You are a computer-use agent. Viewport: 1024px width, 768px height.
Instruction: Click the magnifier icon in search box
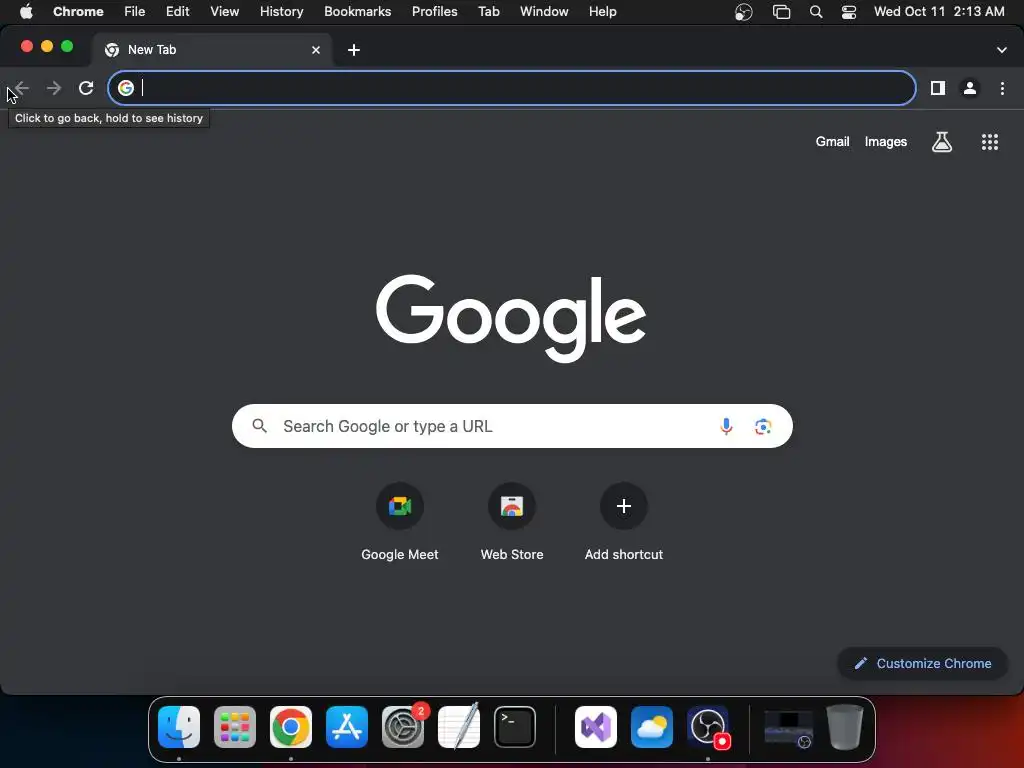click(259, 426)
